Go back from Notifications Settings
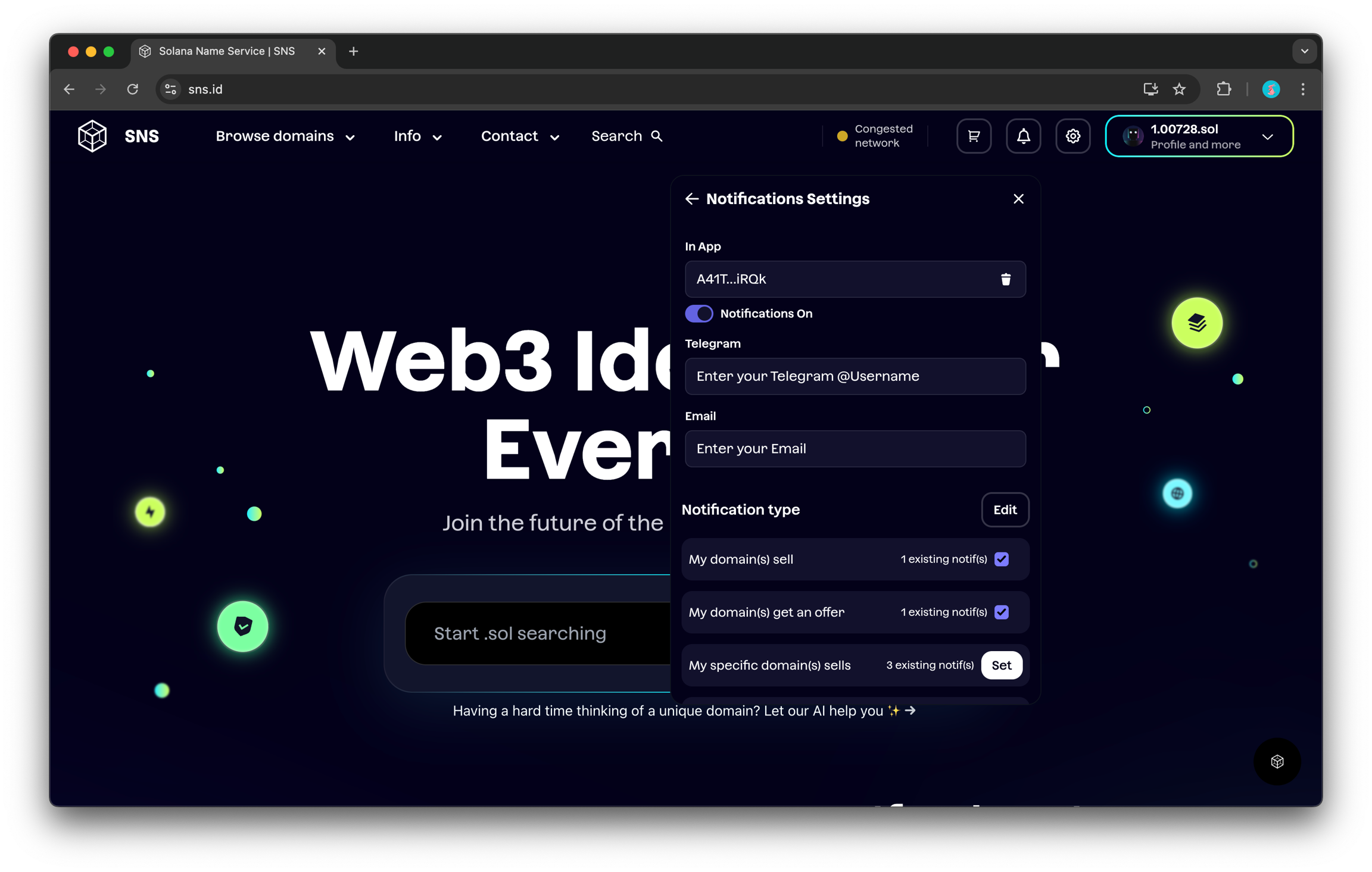Image resolution: width=1372 pixels, height=872 pixels. 691,199
